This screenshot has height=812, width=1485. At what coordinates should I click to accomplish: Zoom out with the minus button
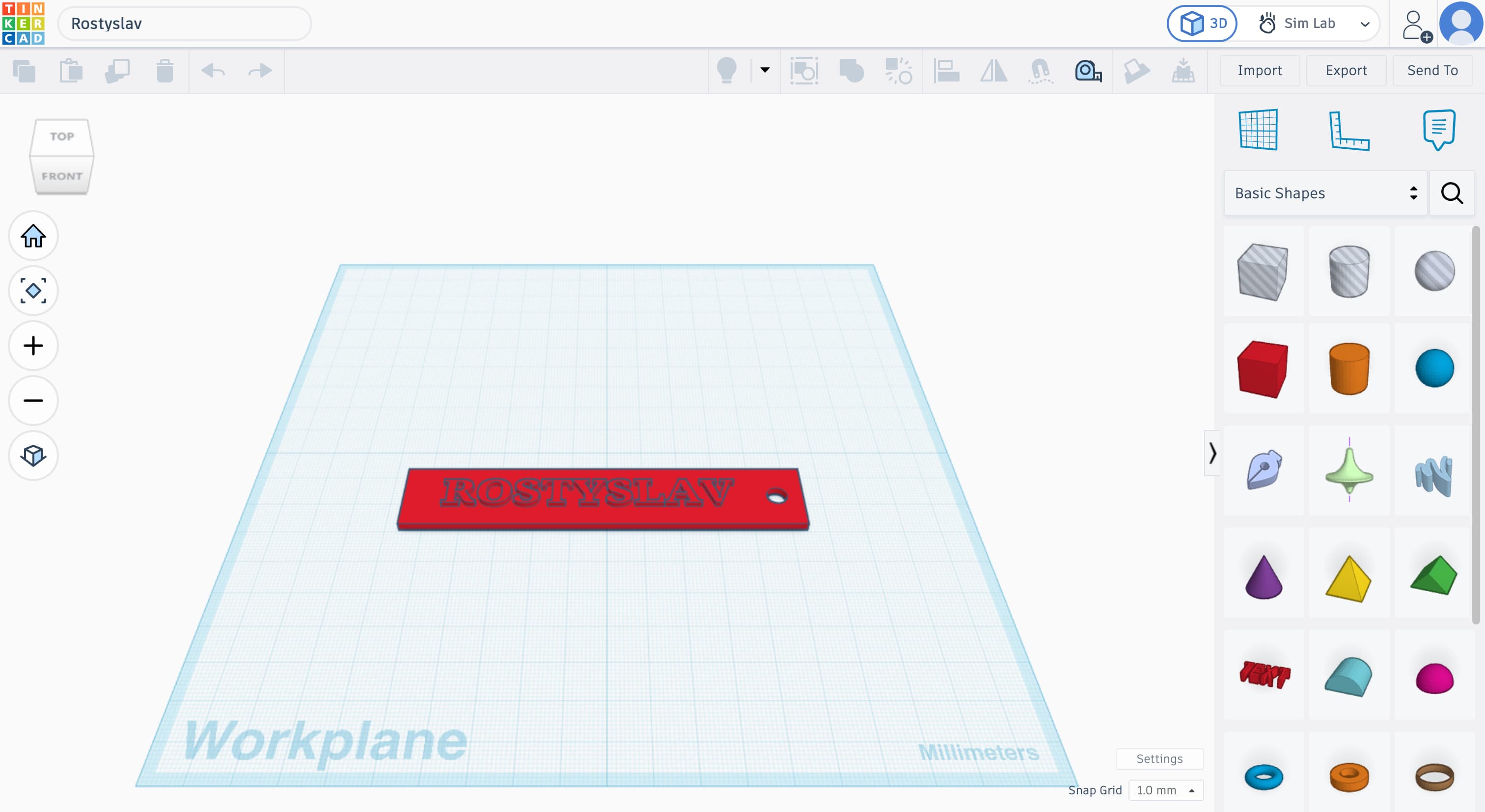pos(33,401)
